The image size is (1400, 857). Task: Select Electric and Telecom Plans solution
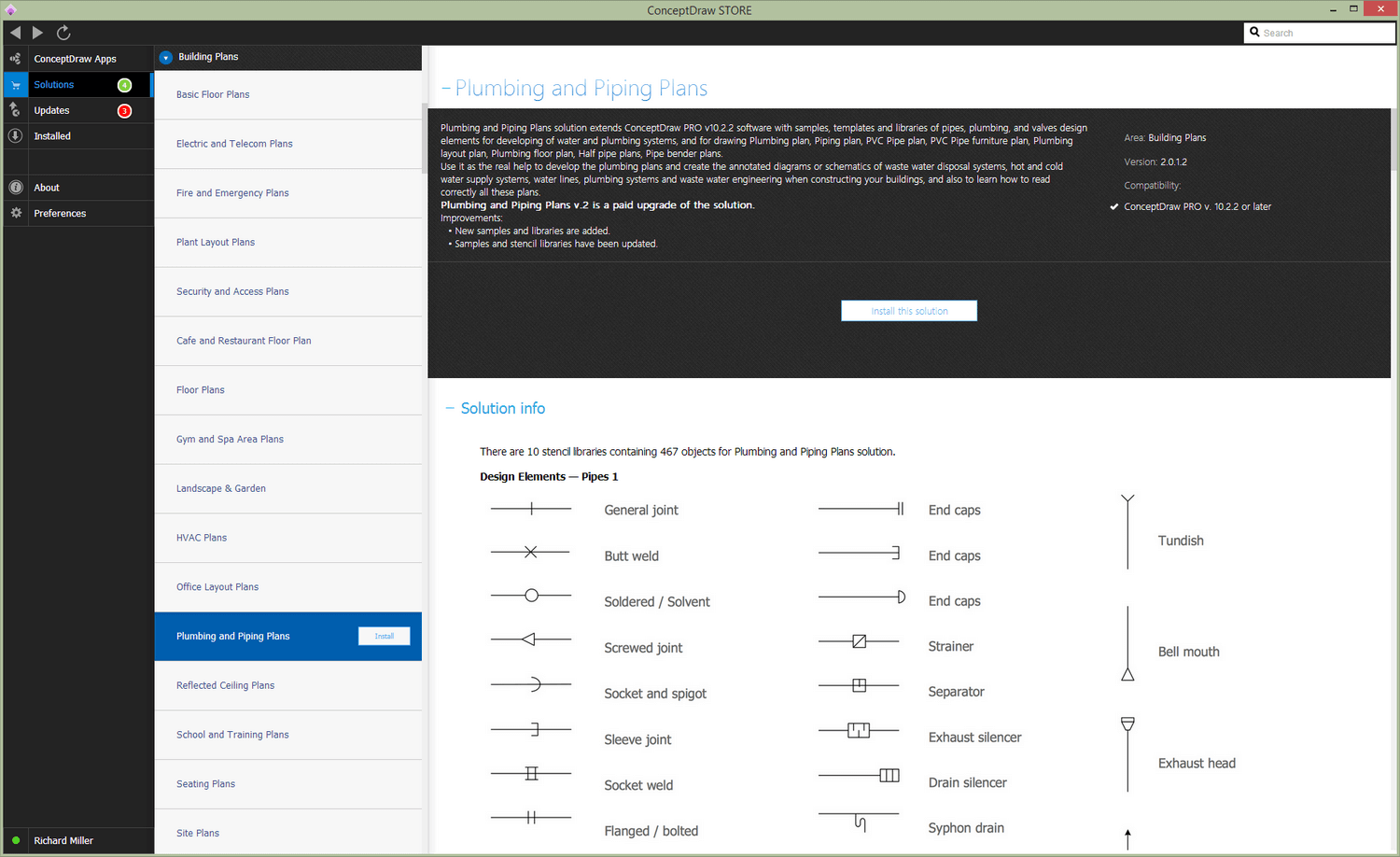click(288, 144)
